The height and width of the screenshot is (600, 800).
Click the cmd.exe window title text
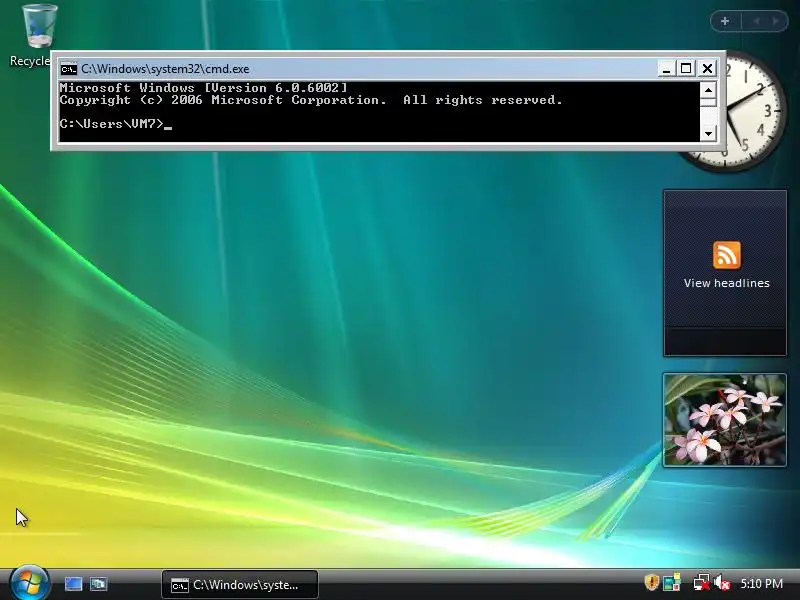pyautogui.click(x=165, y=69)
